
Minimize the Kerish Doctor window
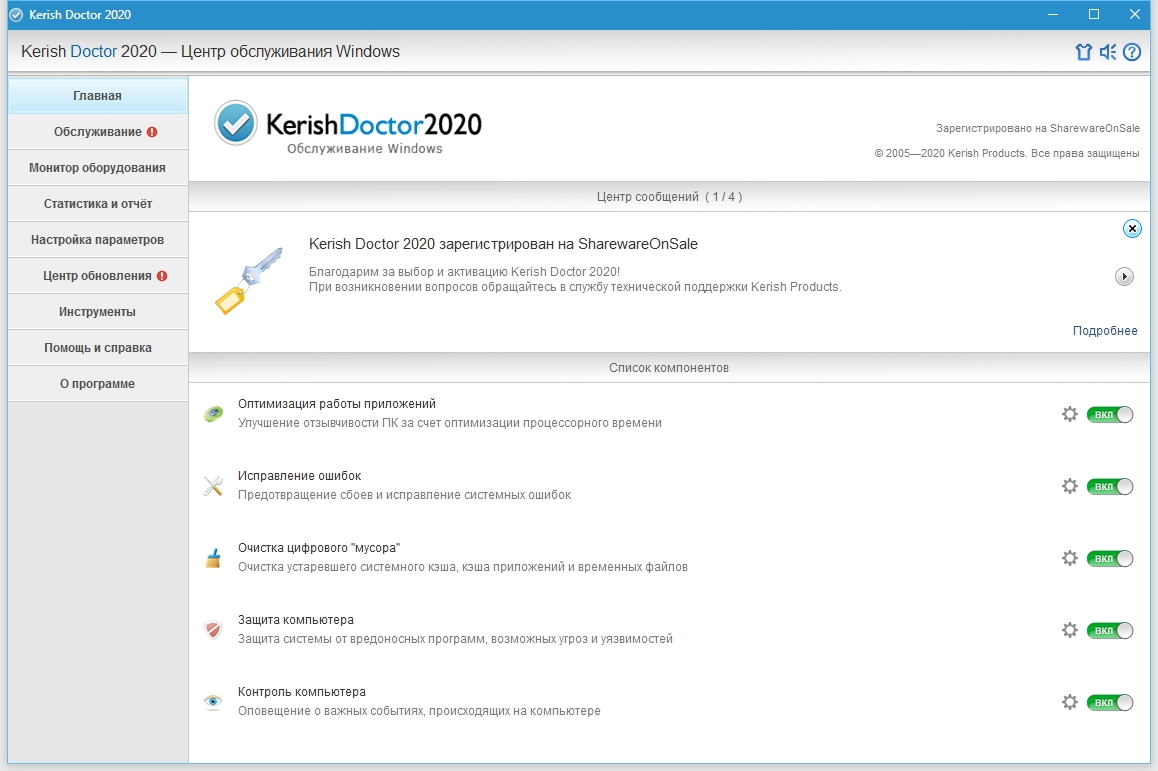[1052, 15]
